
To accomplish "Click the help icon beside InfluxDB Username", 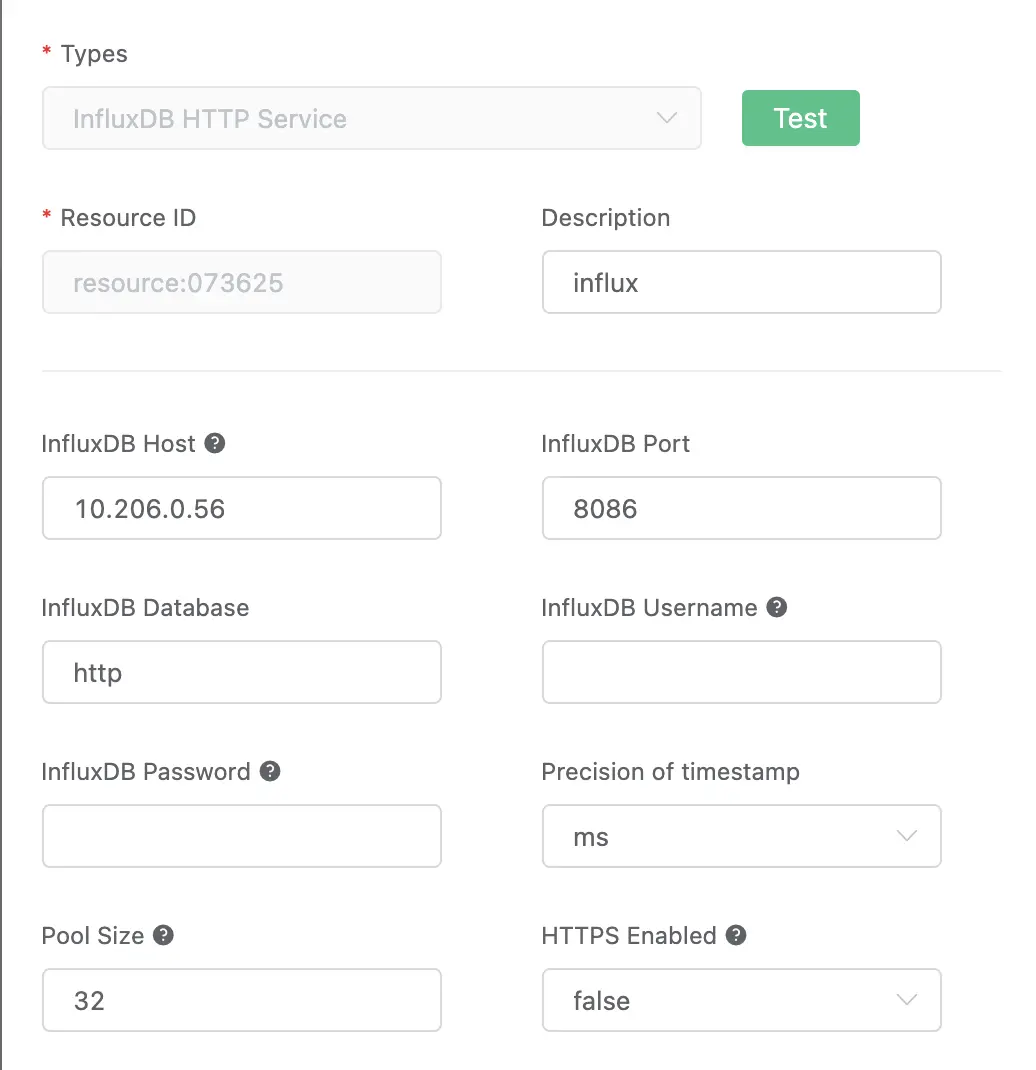I will click(777, 607).
